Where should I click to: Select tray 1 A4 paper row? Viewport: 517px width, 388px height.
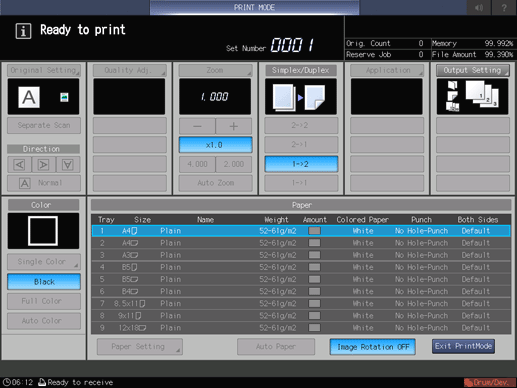[x=301, y=231]
